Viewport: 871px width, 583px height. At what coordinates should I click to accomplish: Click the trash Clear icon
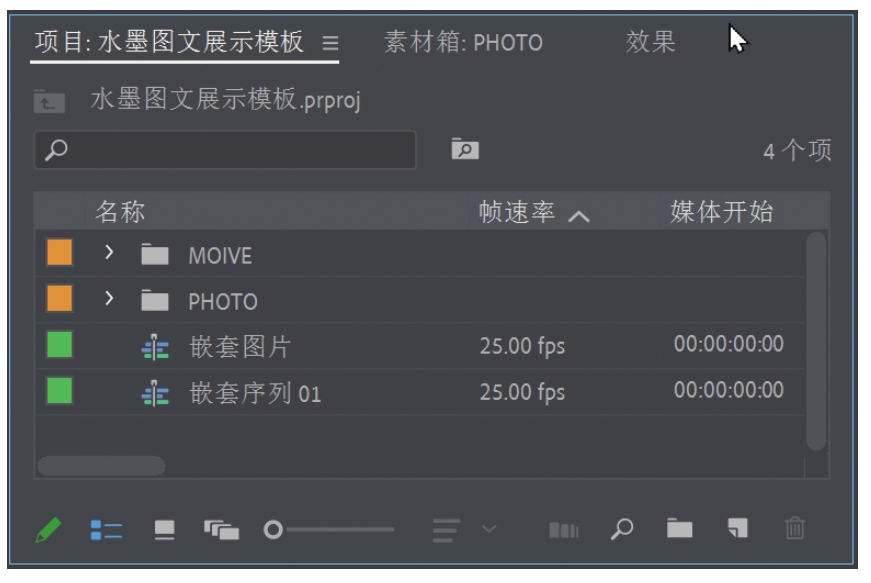(x=795, y=529)
